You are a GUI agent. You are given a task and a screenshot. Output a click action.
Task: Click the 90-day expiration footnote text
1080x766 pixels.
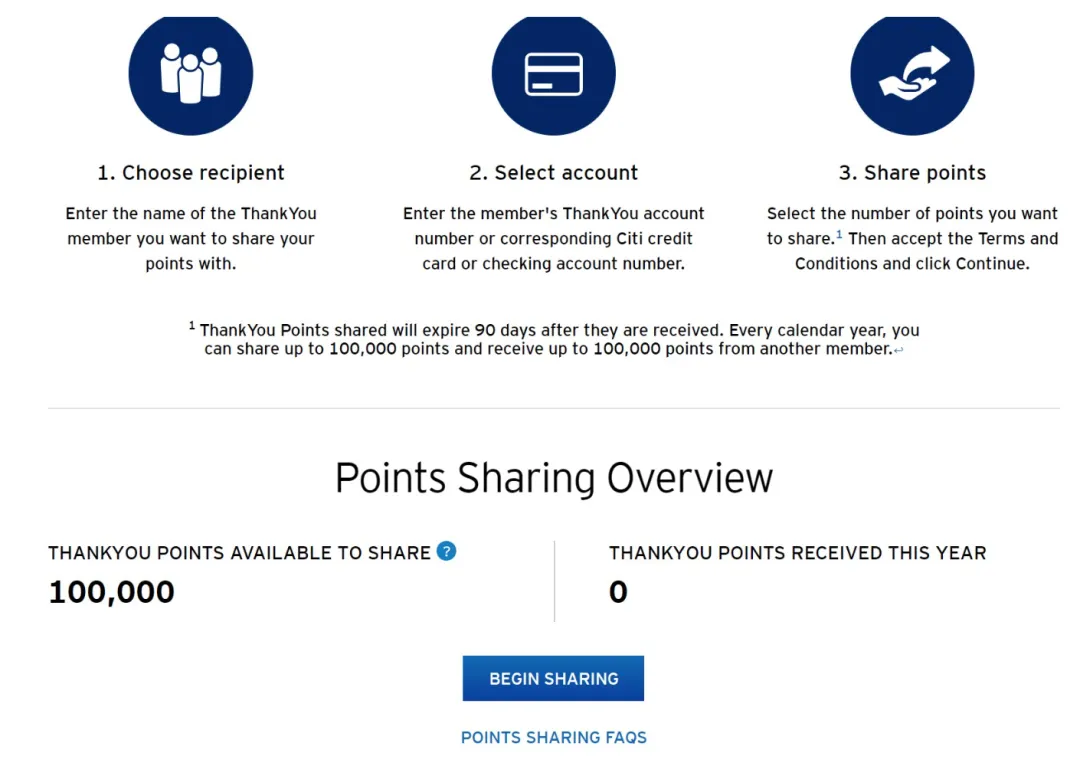tap(554, 339)
